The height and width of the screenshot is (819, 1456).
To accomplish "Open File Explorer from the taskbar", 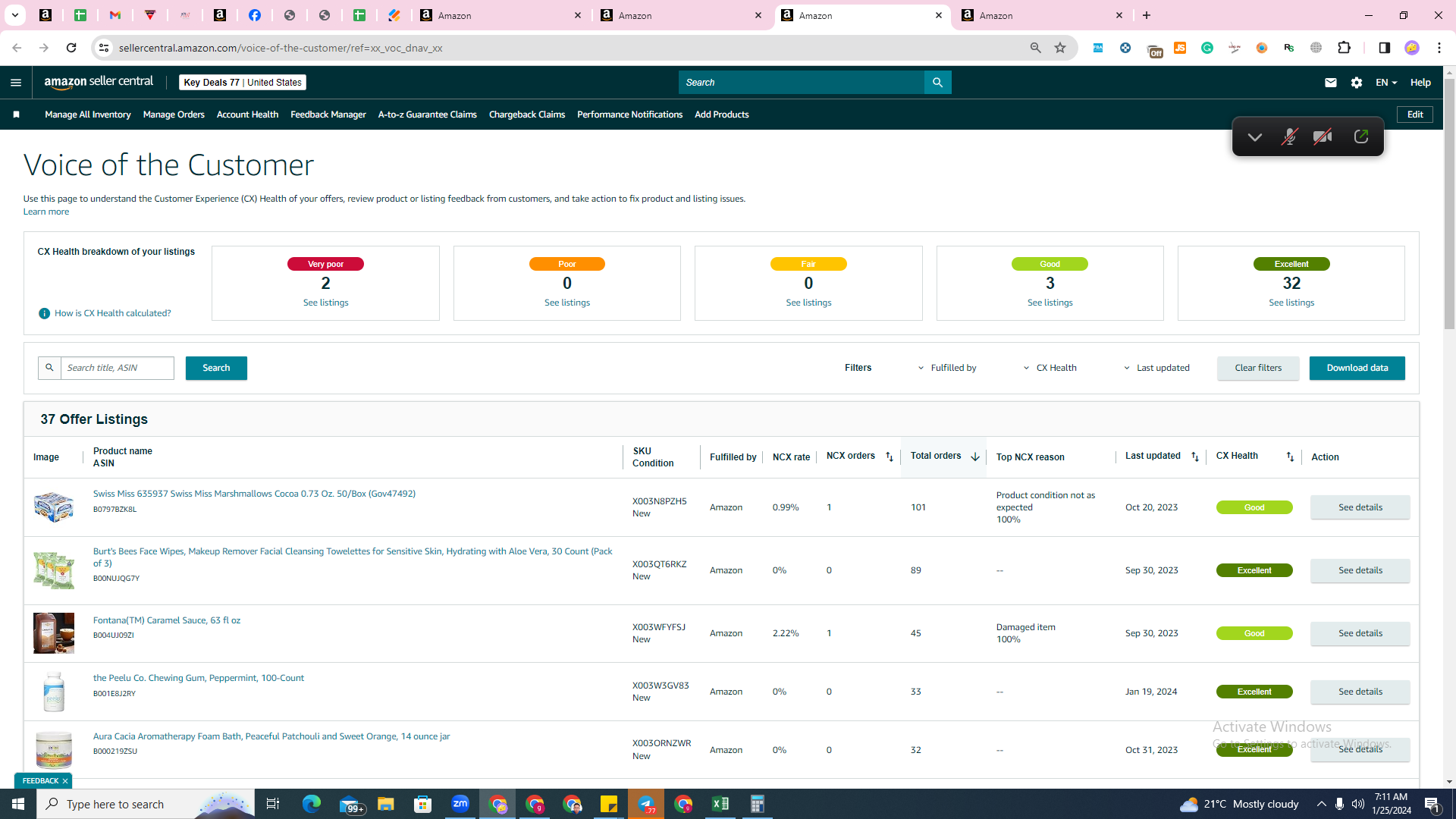I will (x=386, y=804).
